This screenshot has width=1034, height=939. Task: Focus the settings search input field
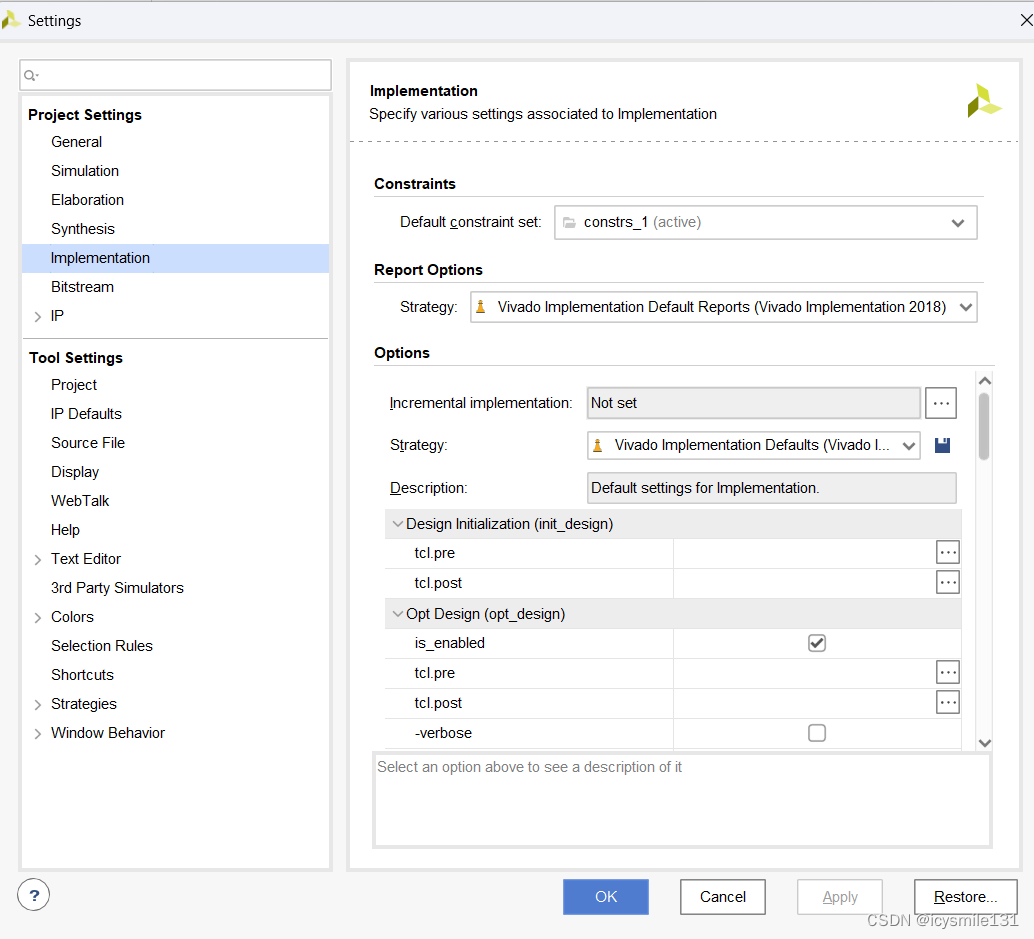(x=175, y=75)
